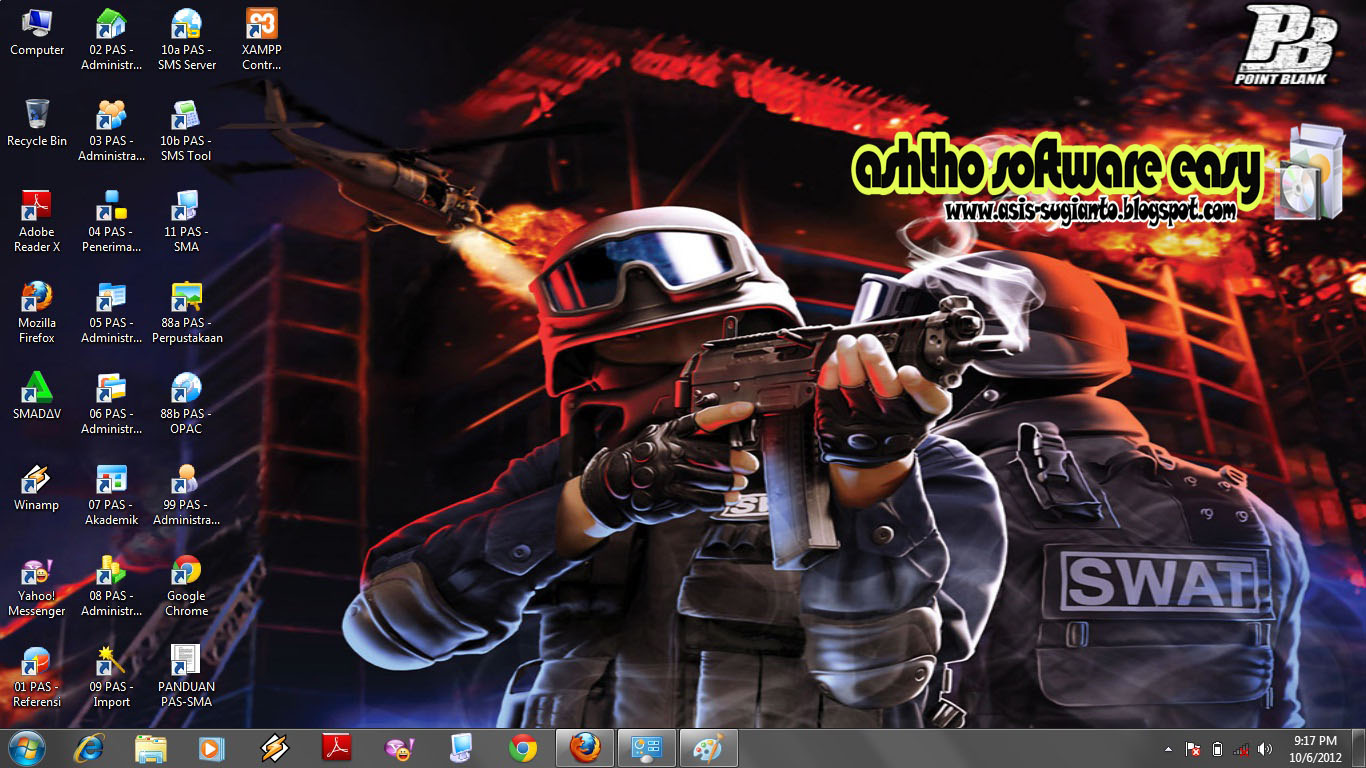Select the 10b PAS - SMS Tool shortcut
Image resolution: width=1366 pixels, height=768 pixels.
click(x=186, y=131)
